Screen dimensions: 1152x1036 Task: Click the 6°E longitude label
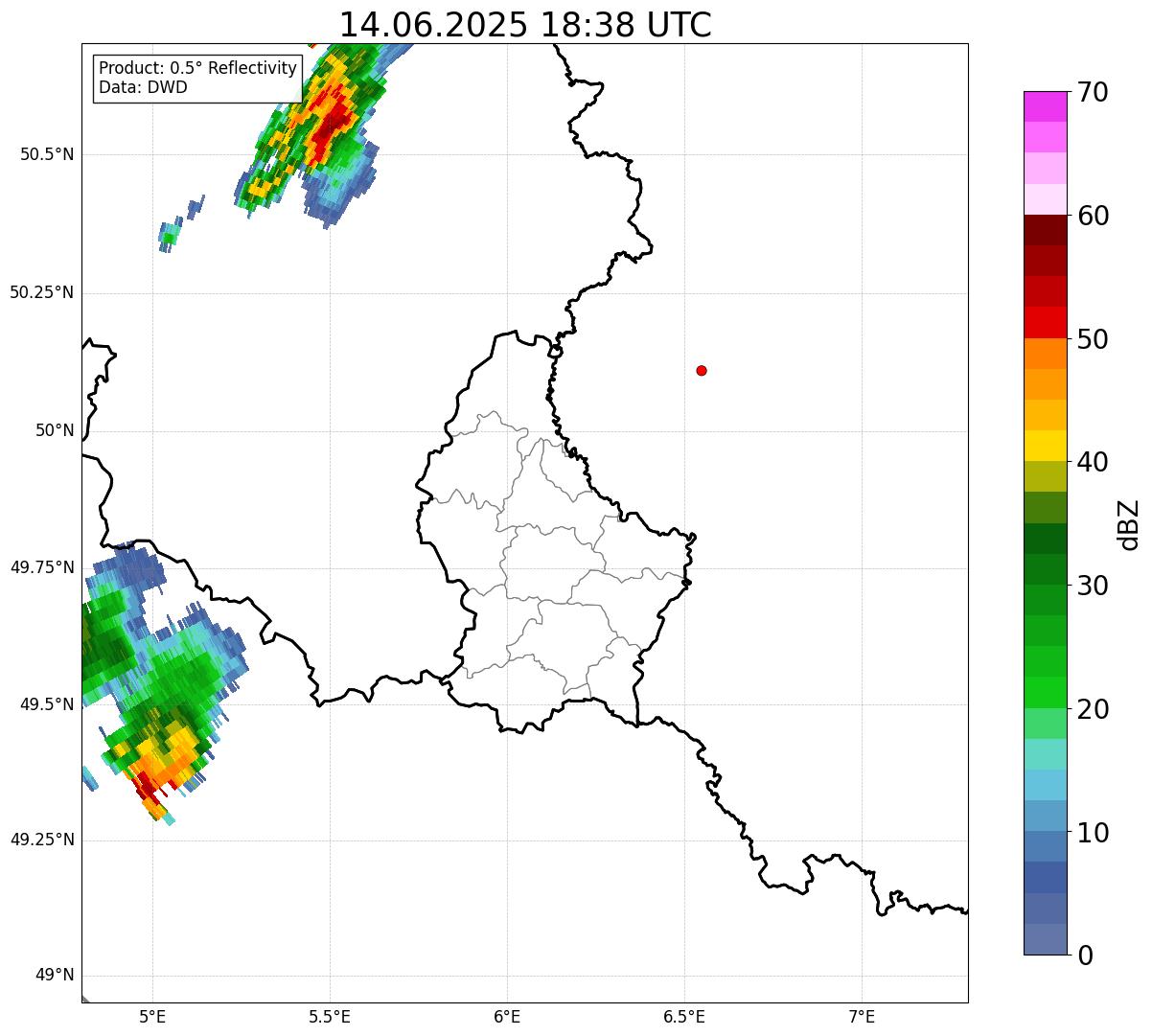pyautogui.click(x=507, y=1016)
